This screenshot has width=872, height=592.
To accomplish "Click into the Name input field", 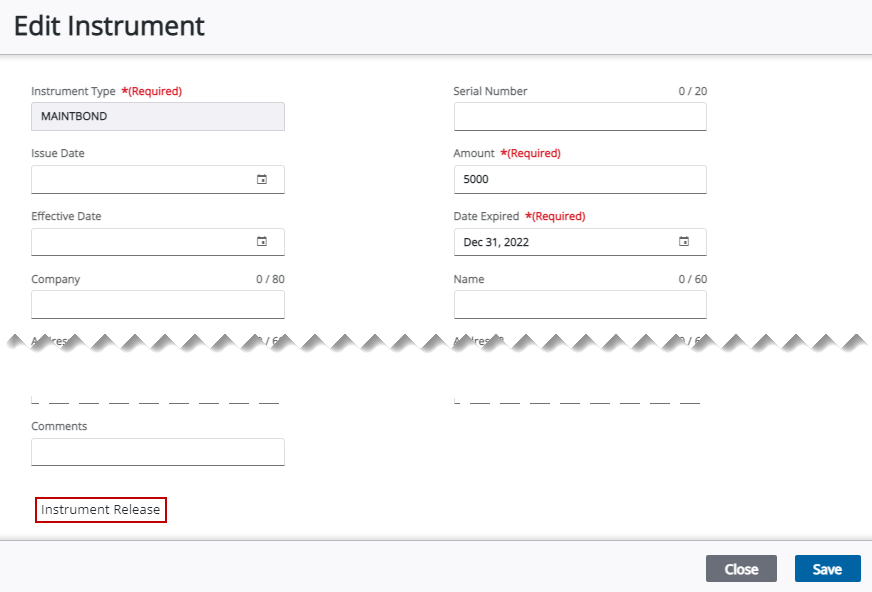I will tap(580, 305).
